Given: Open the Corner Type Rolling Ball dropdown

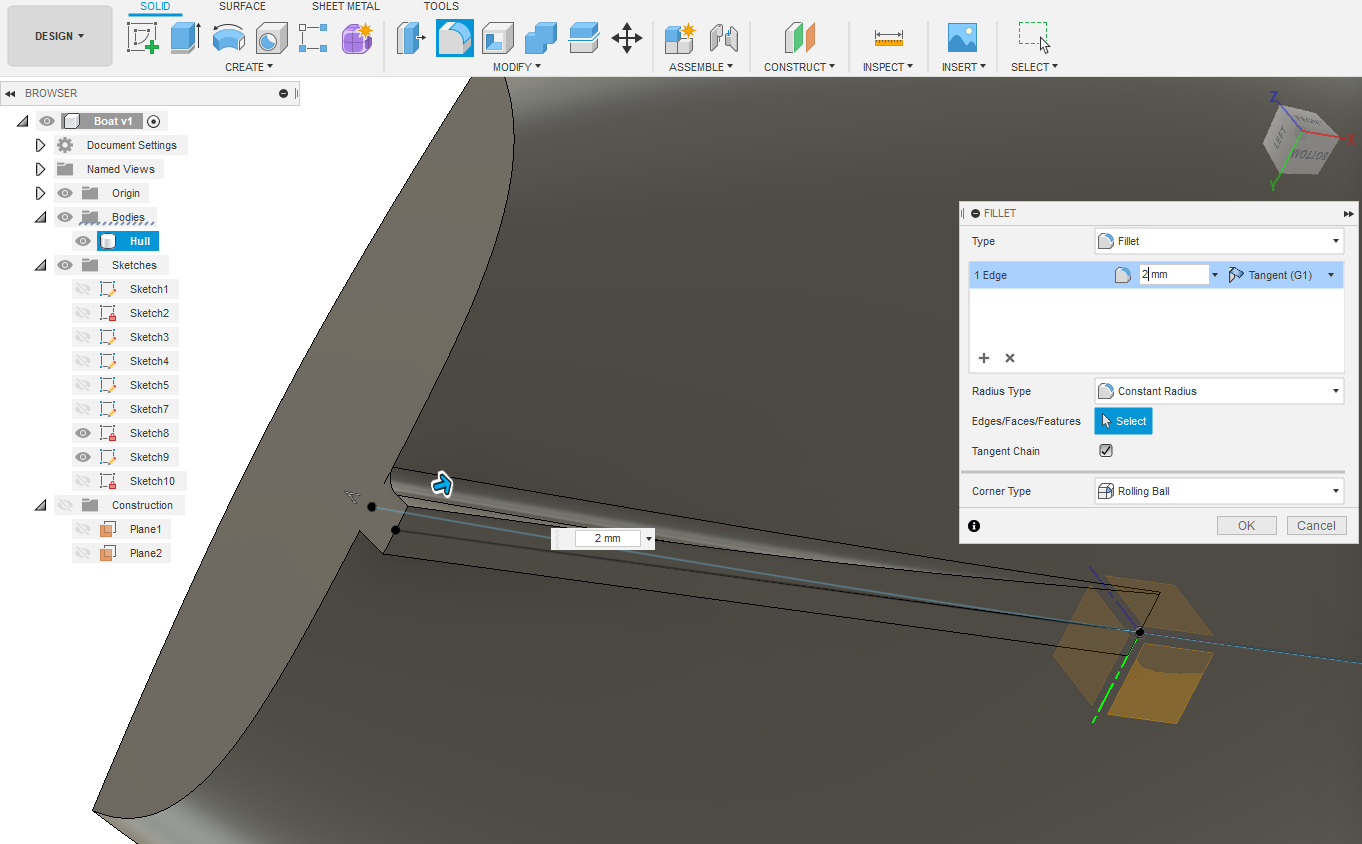Looking at the screenshot, I should point(1219,491).
